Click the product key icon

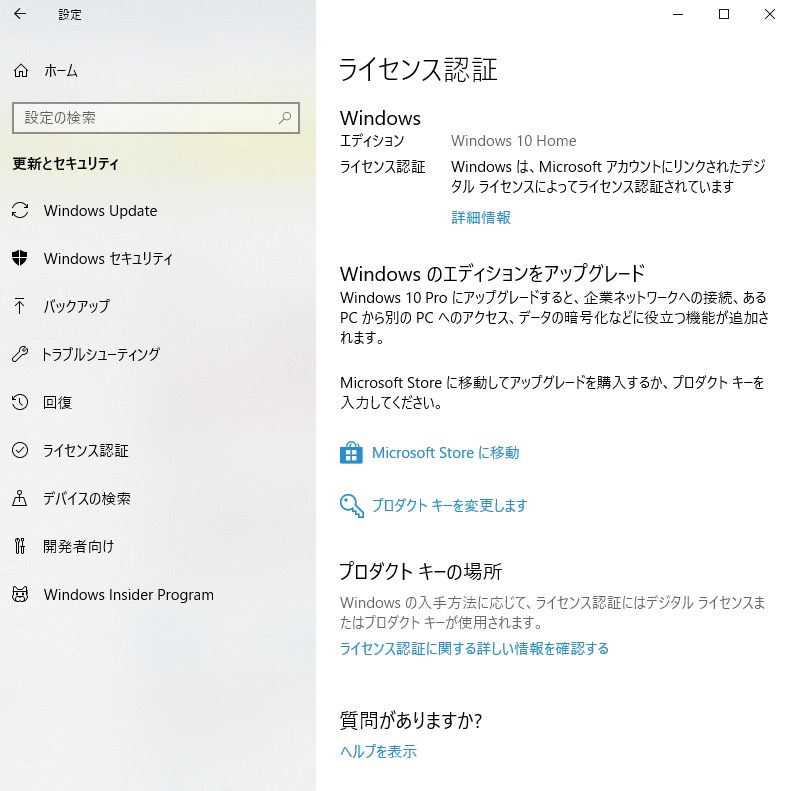[x=351, y=506]
